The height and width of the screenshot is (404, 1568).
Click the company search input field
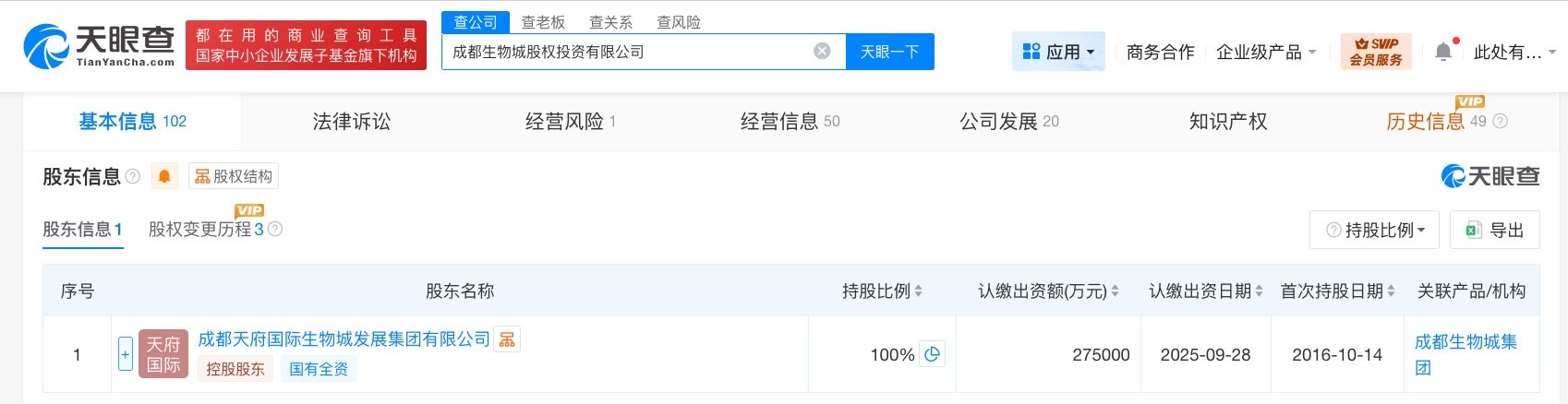pyautogui.click(x=628, y=52)
